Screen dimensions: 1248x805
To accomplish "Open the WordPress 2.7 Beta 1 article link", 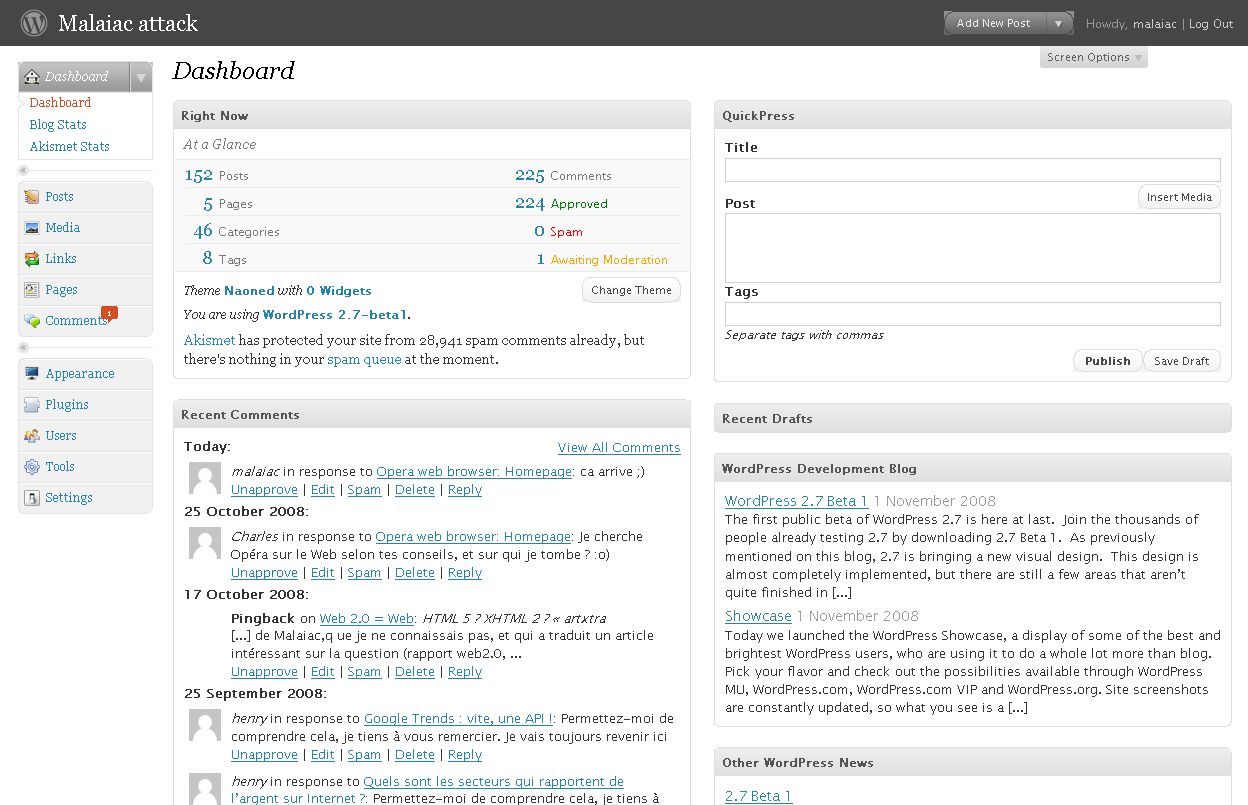I will (796, 501).
